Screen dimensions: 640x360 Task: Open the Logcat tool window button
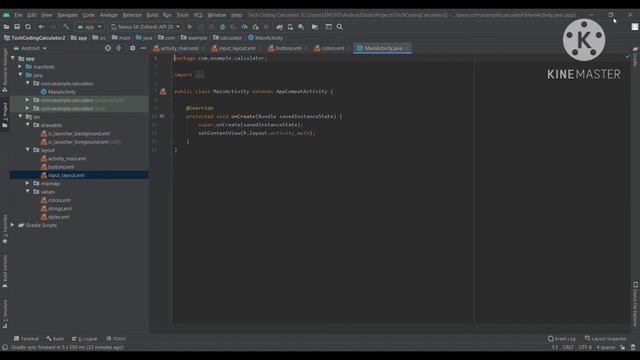[x=84, y=339]
